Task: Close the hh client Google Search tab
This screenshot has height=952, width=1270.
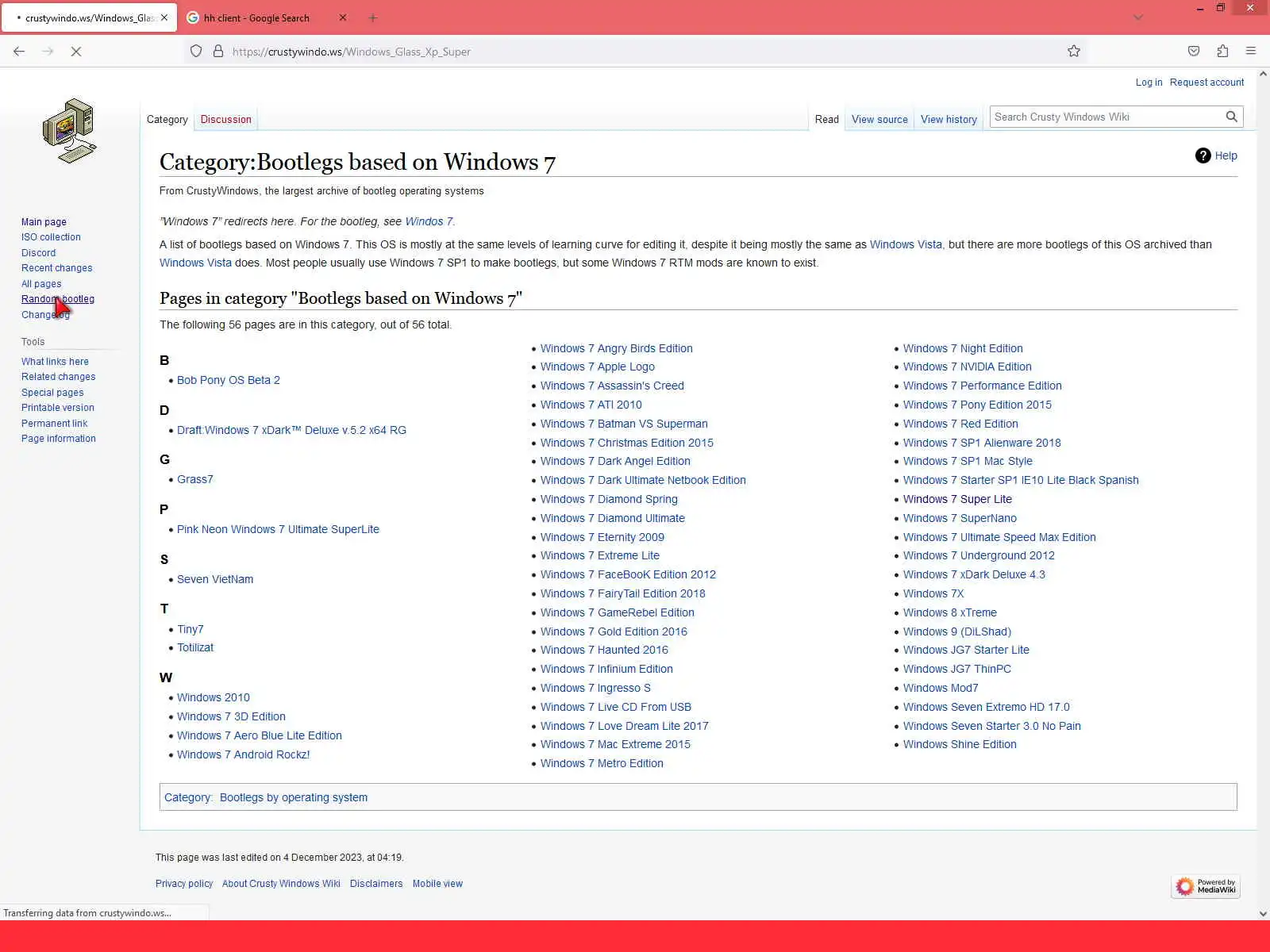Action: [x=343, y=17]
